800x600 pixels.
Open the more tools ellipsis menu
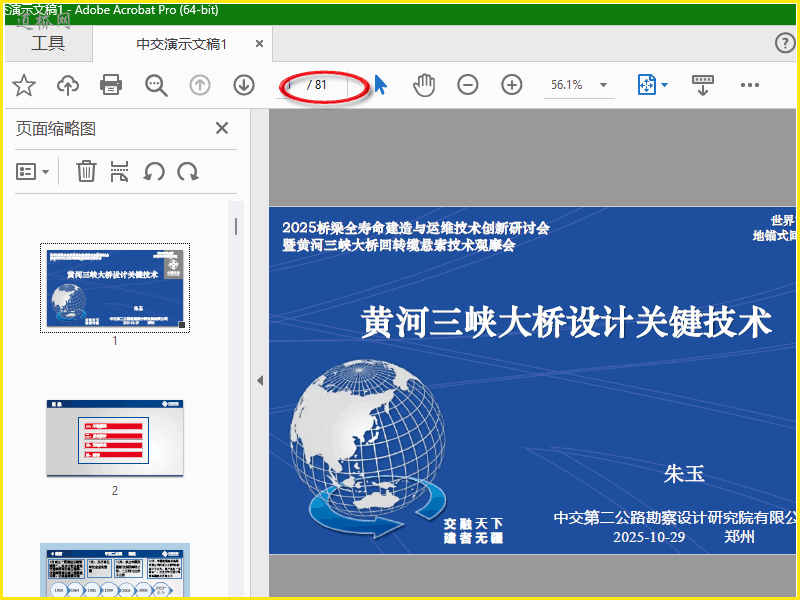pos(749,85)
